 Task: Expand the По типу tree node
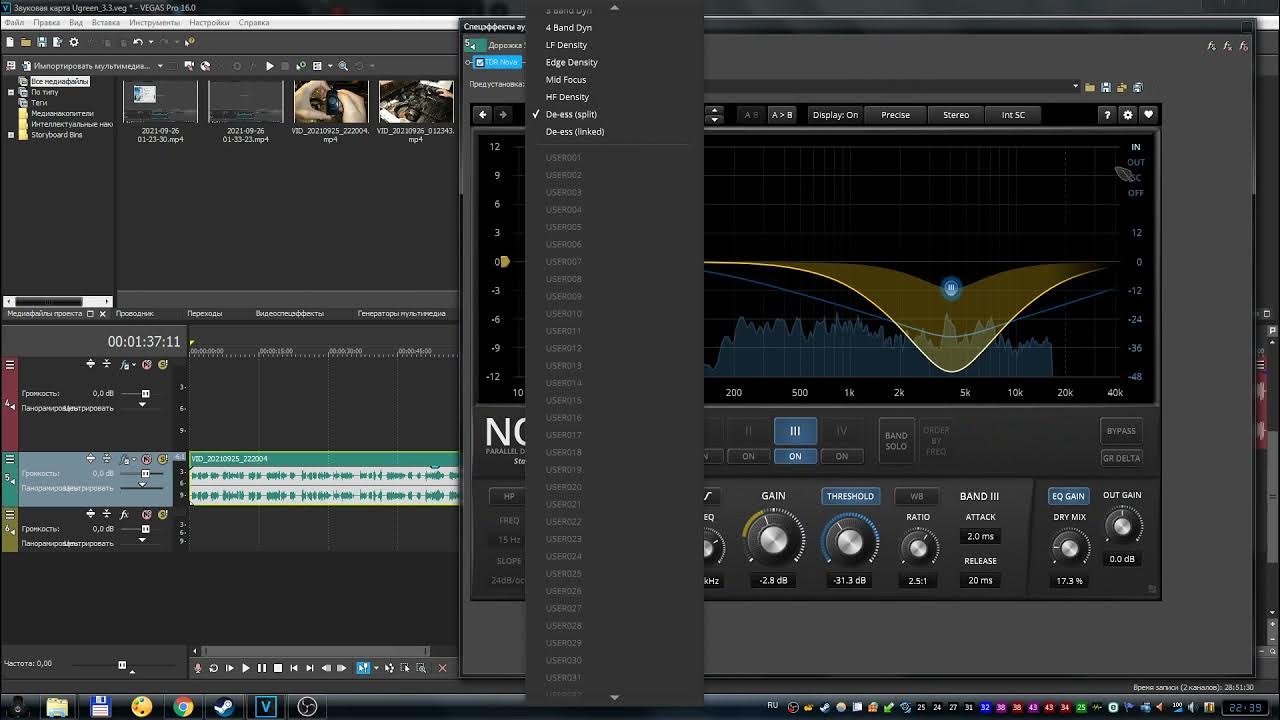[11, 92]
